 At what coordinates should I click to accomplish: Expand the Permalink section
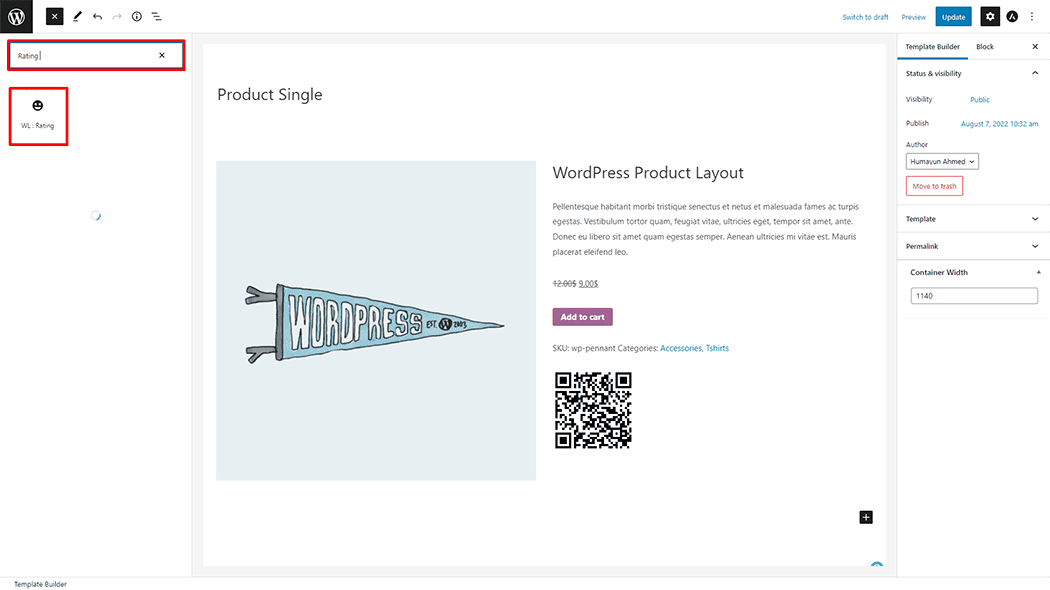(x=1034, y=246)
